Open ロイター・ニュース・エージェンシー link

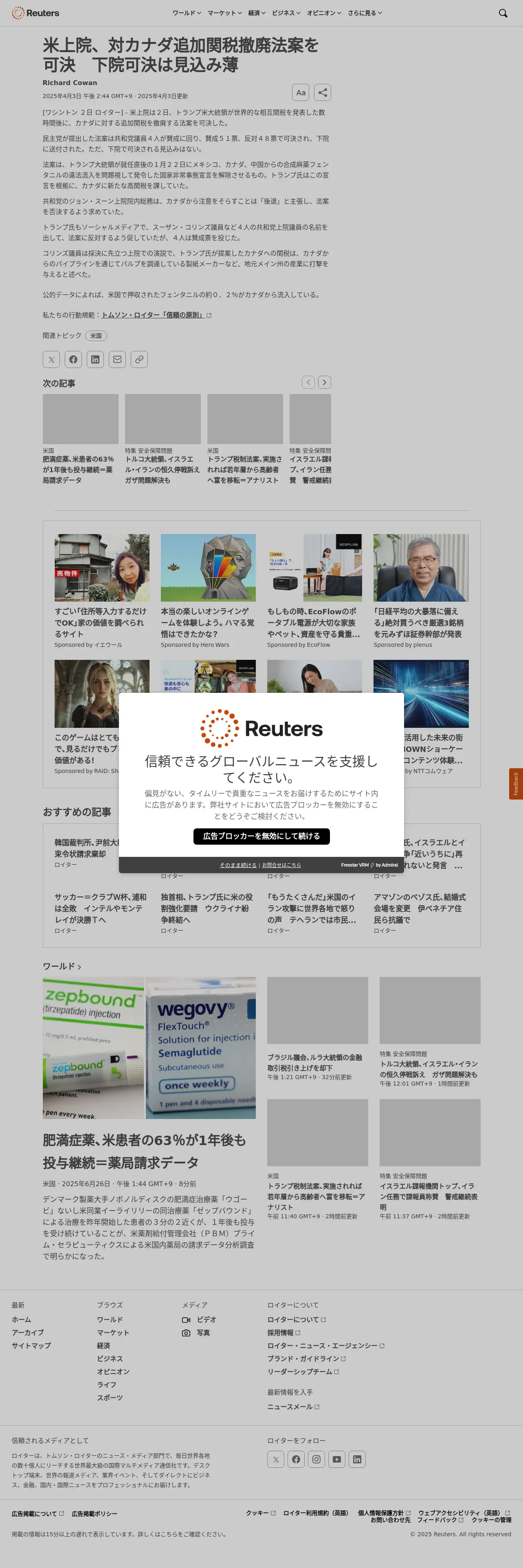pos(326,1346)
